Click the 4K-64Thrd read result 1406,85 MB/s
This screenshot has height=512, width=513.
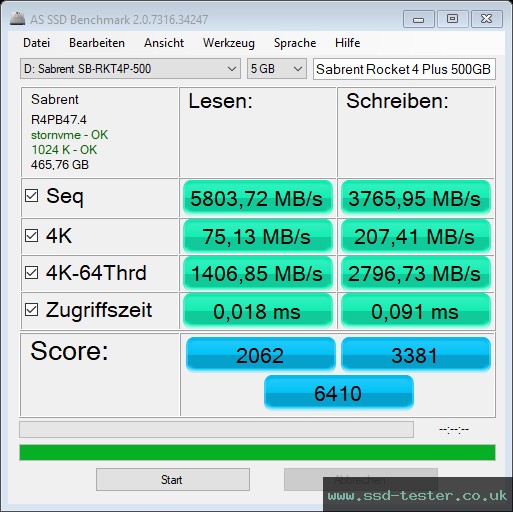pyautogui.click(x=258, y=273)
